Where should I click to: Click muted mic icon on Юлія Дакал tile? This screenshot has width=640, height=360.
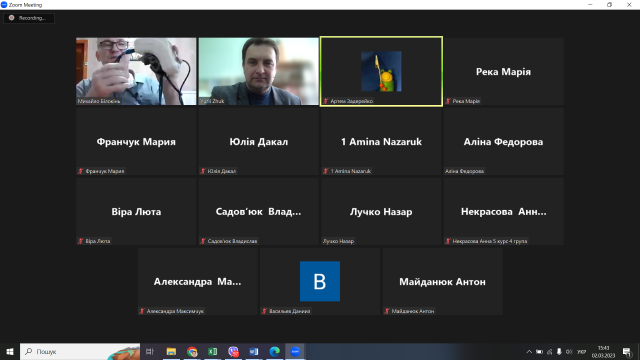[203, 171]
